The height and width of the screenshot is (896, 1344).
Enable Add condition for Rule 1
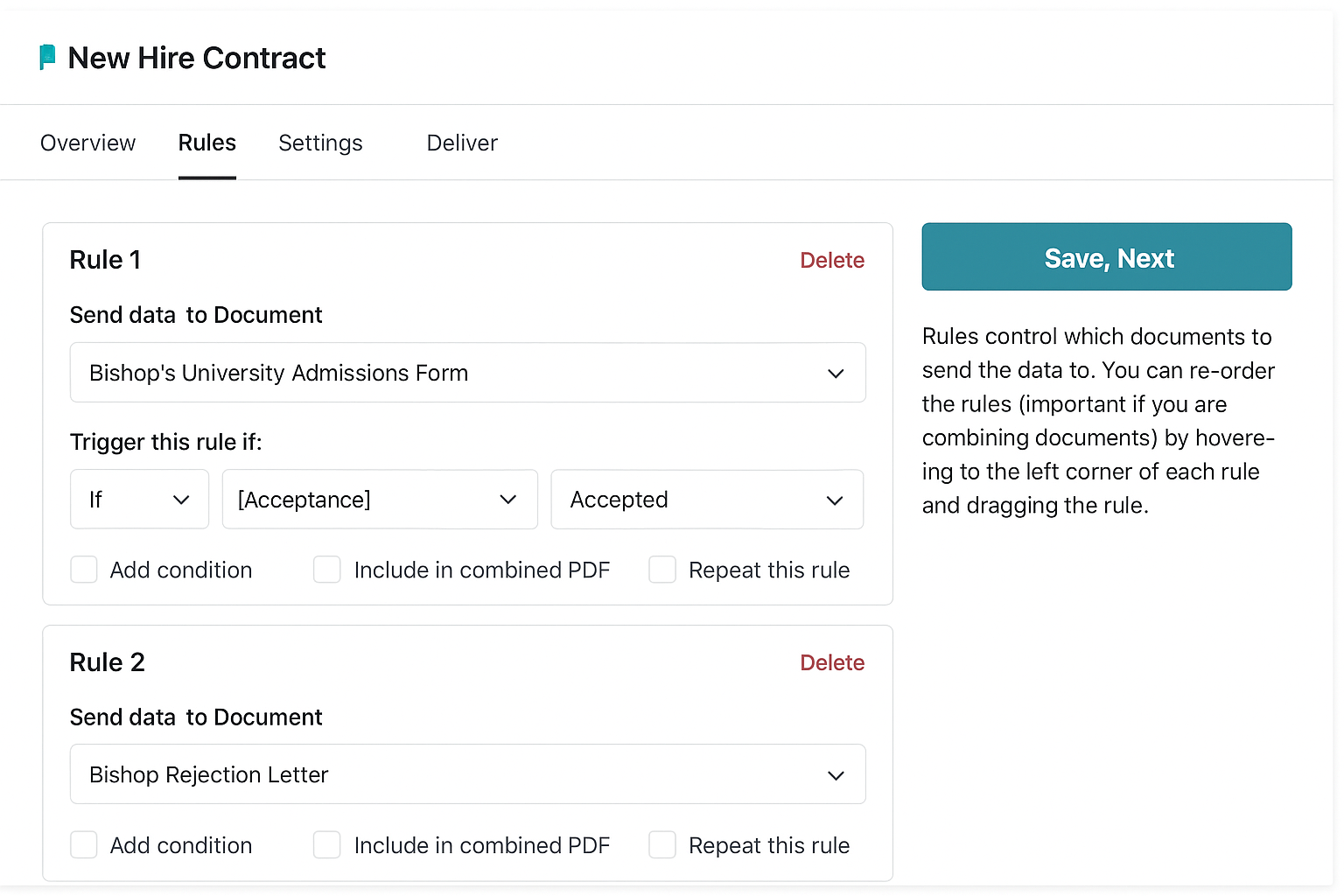tap(83, 570)
